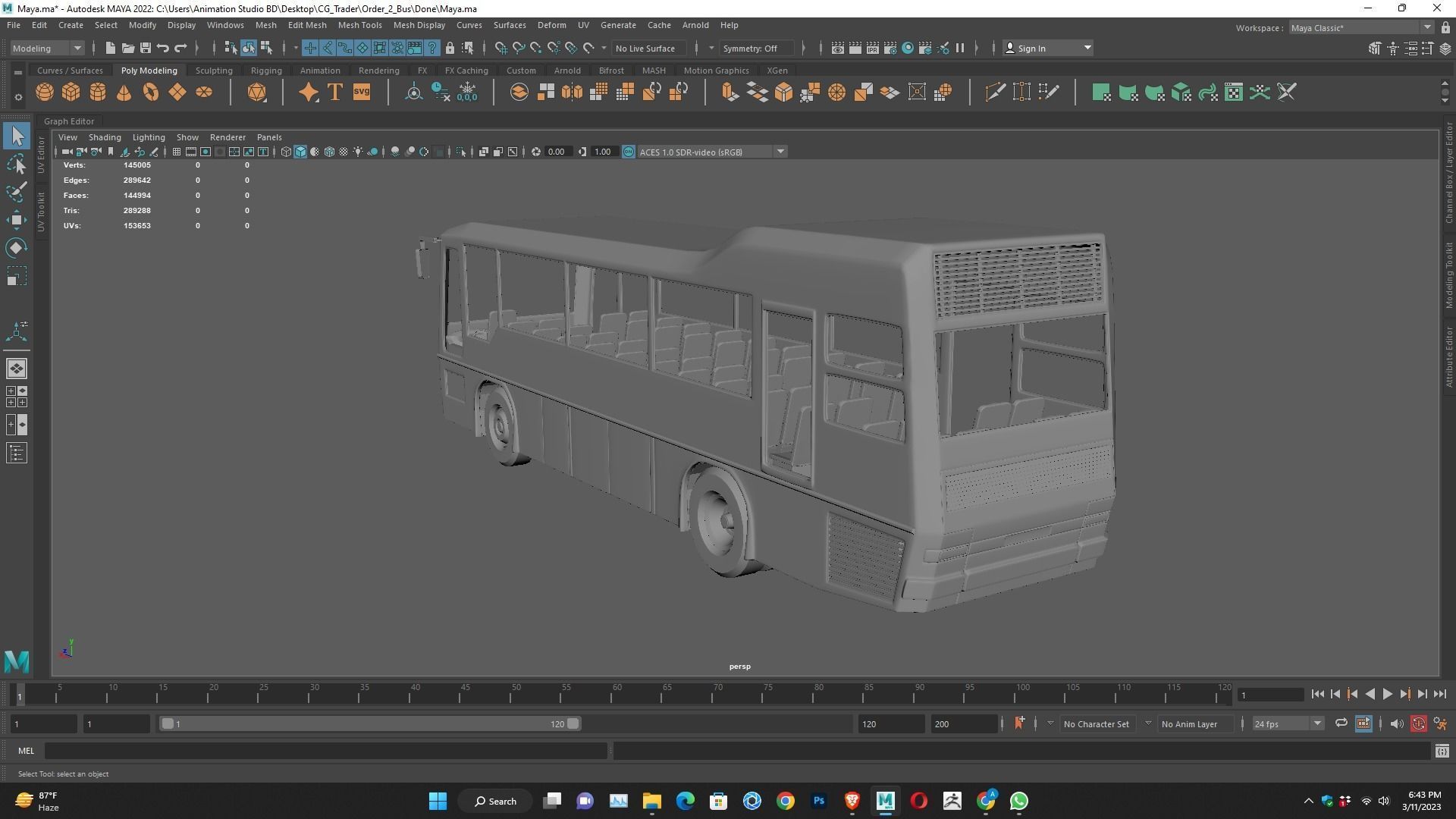Open the viewport Shading menu
This screenshot has width=1456, height=819.
pos(105,137)
